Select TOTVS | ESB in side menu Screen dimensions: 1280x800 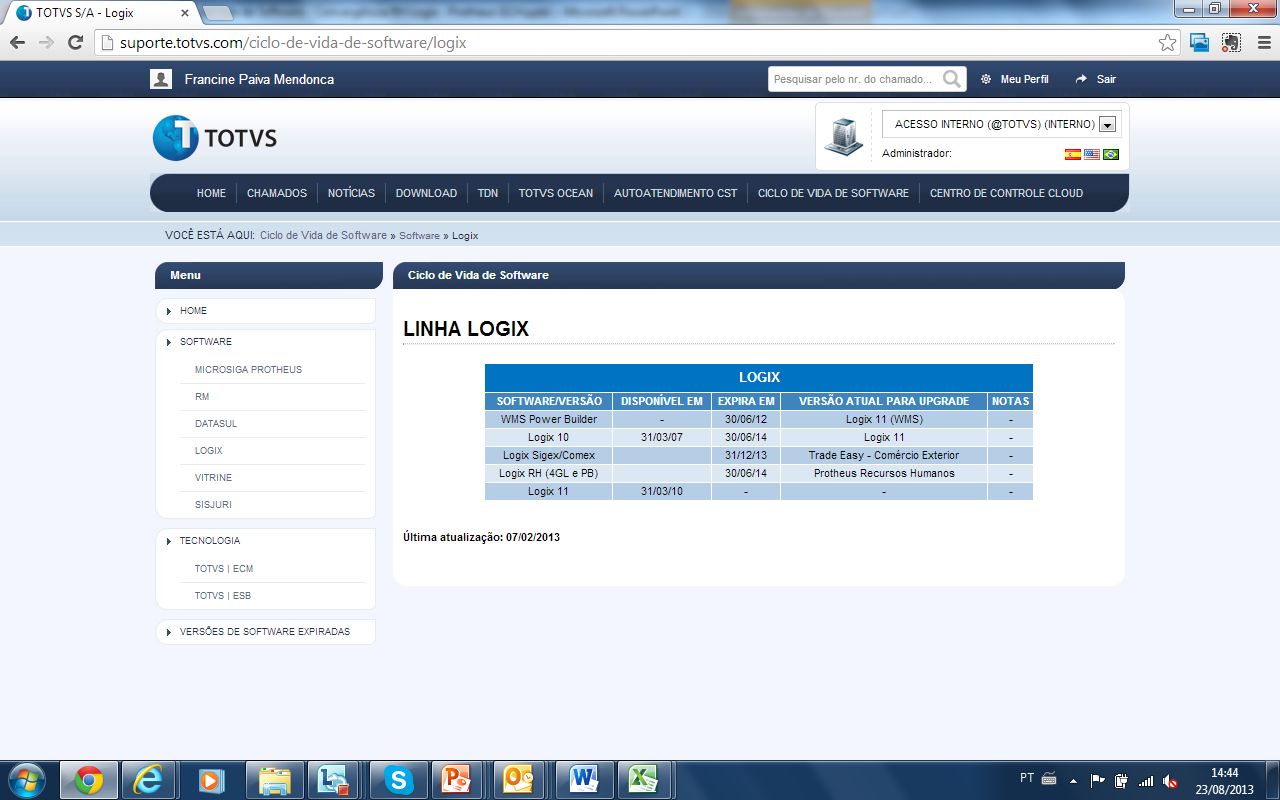(223, 596)
